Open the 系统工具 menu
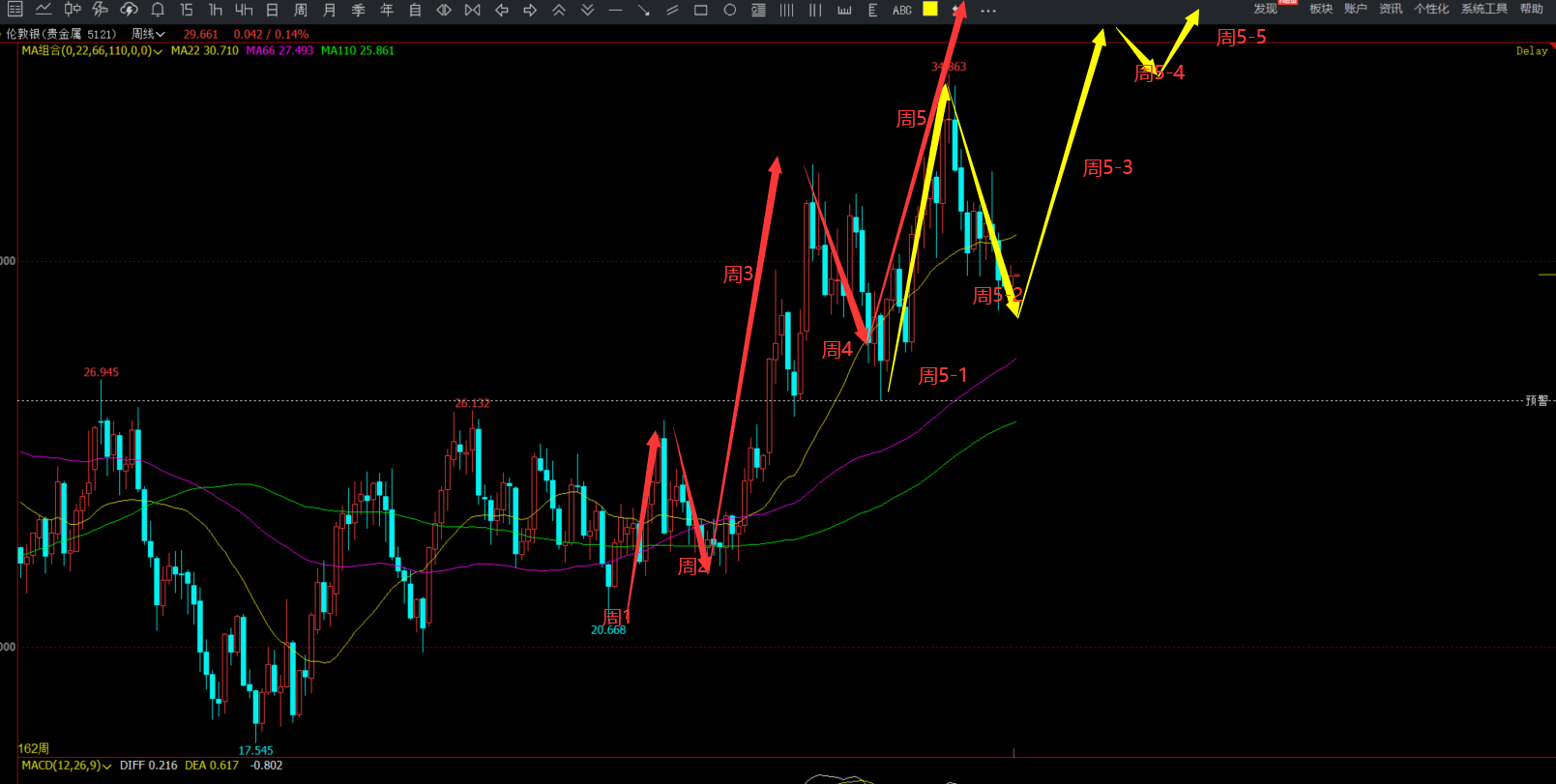1556x784 pixels. point(1484,9)
